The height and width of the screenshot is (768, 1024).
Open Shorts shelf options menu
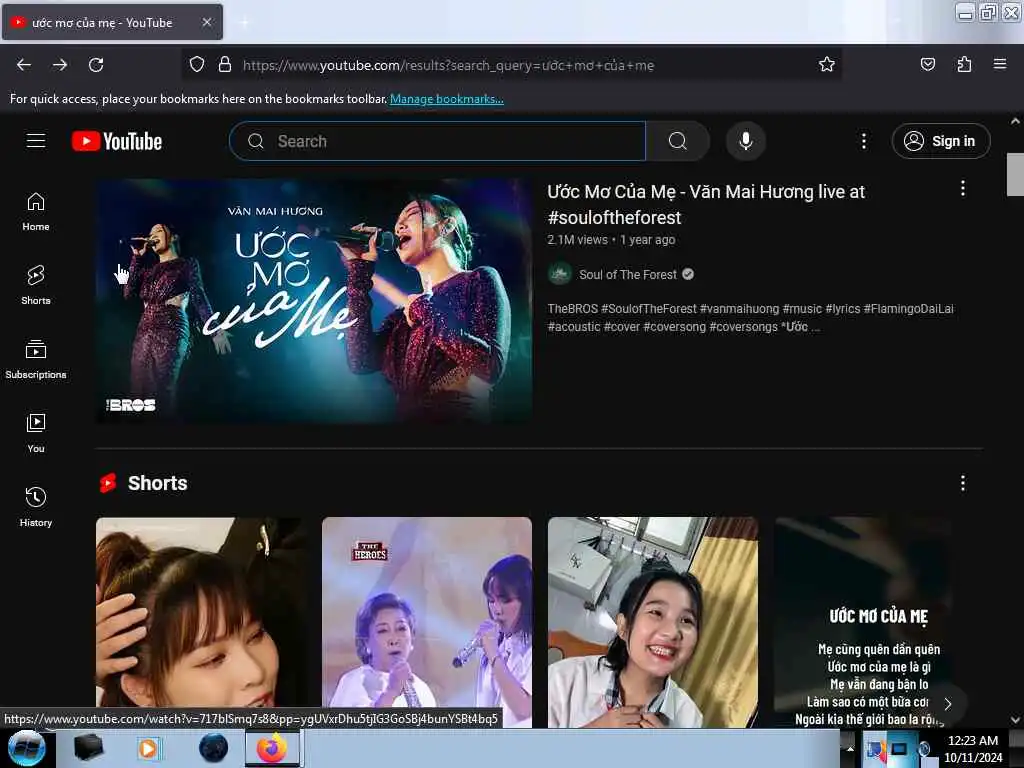(962, 483)
